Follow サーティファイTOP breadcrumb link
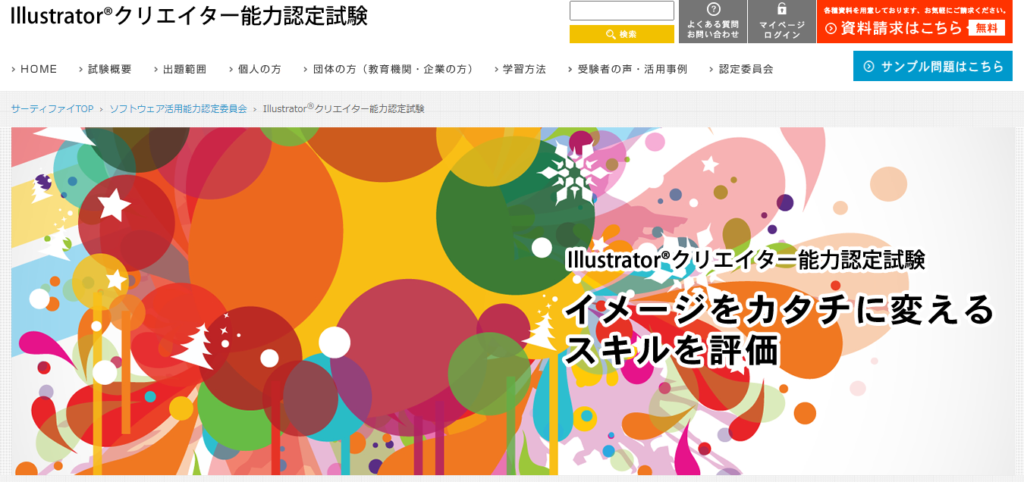1024x482 pixels. click(52, 108)
